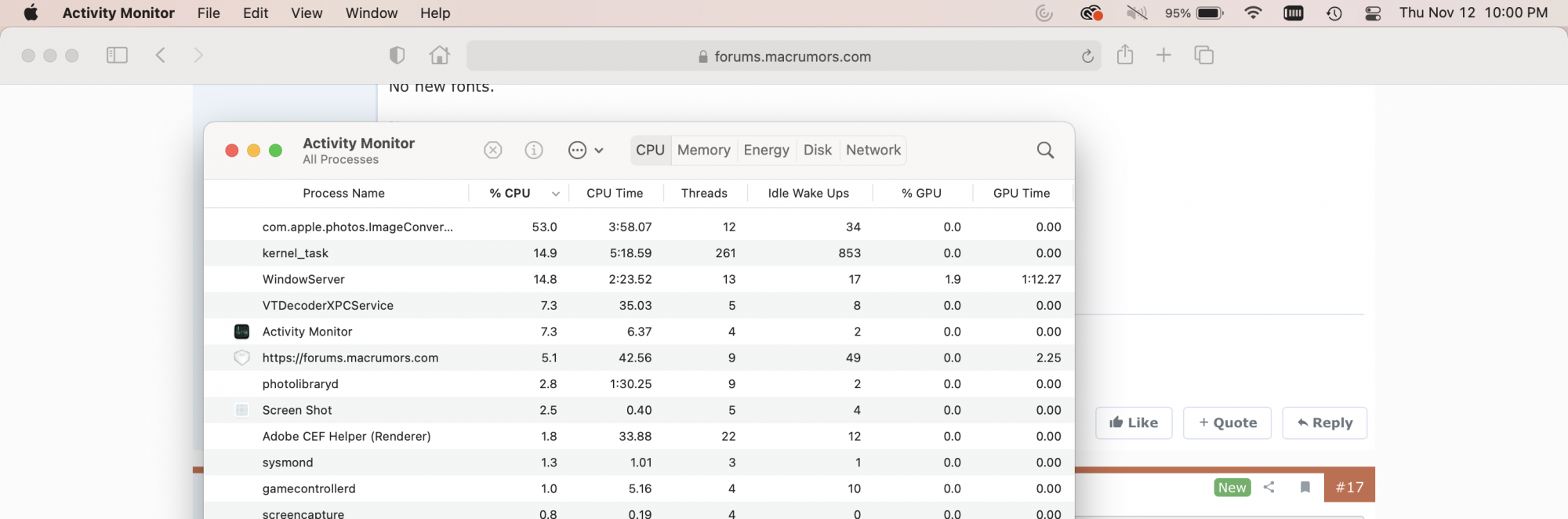Stop the selected process in Activity Monitor

pos(493,150)
